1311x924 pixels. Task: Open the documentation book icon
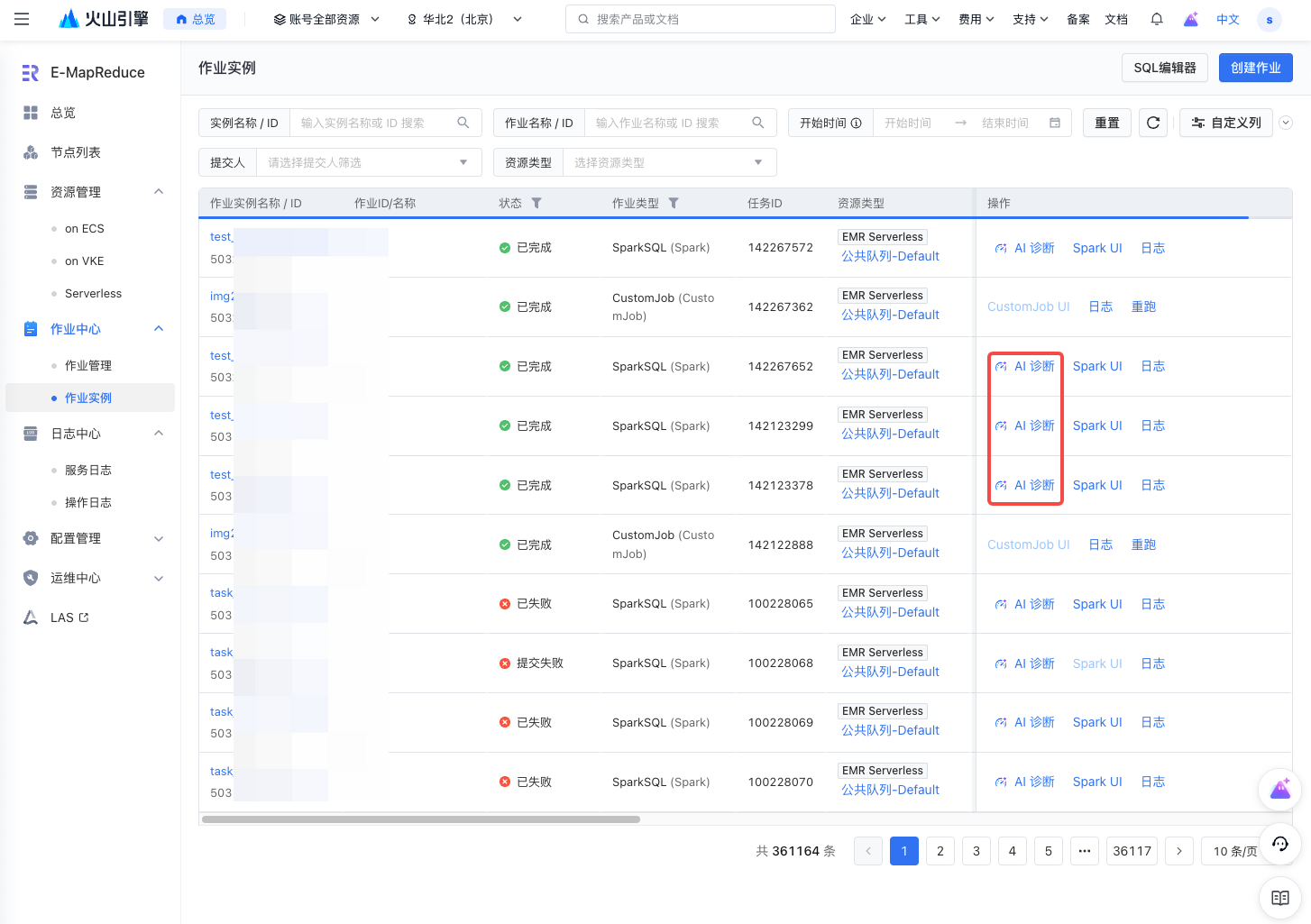(1279, 897)
